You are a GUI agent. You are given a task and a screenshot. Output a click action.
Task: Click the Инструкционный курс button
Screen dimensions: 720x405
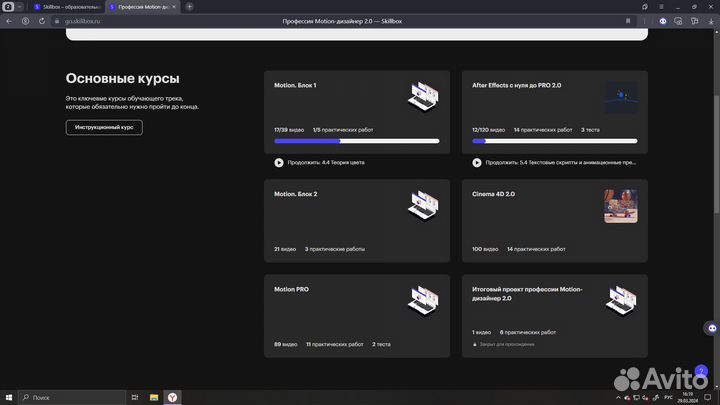click(104, 127)
